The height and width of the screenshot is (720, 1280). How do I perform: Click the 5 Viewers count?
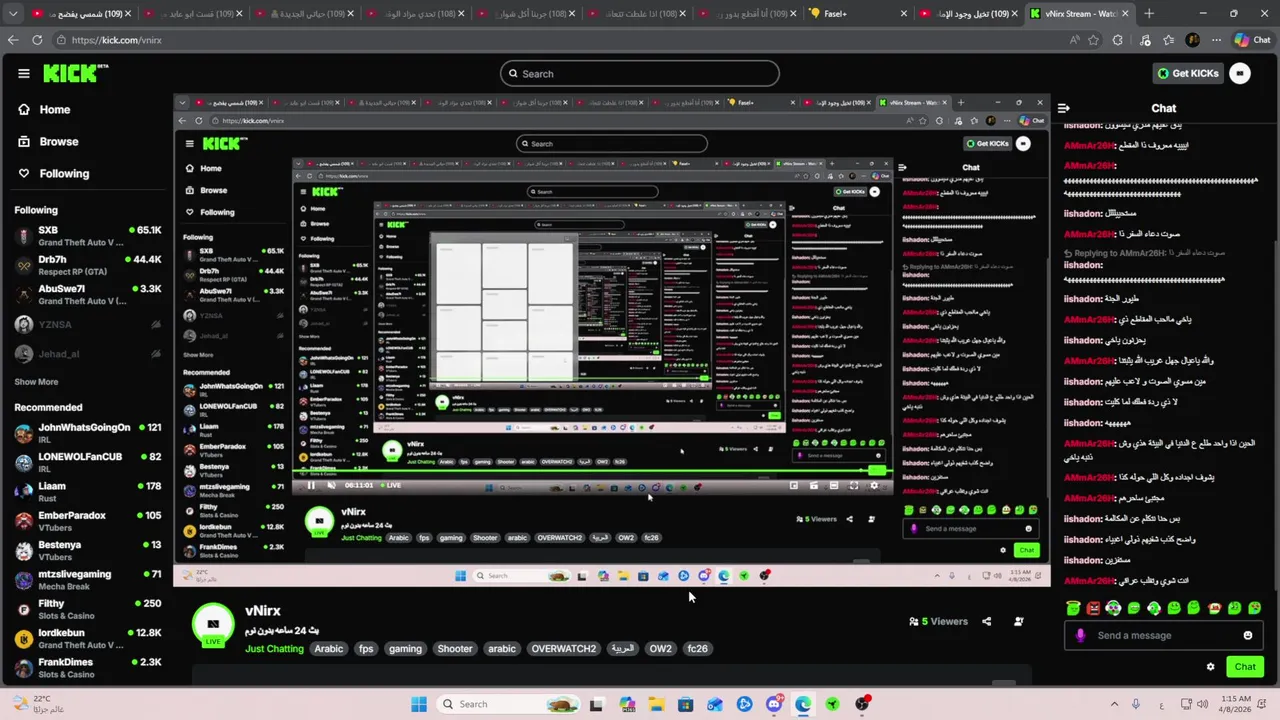(938, 621)
